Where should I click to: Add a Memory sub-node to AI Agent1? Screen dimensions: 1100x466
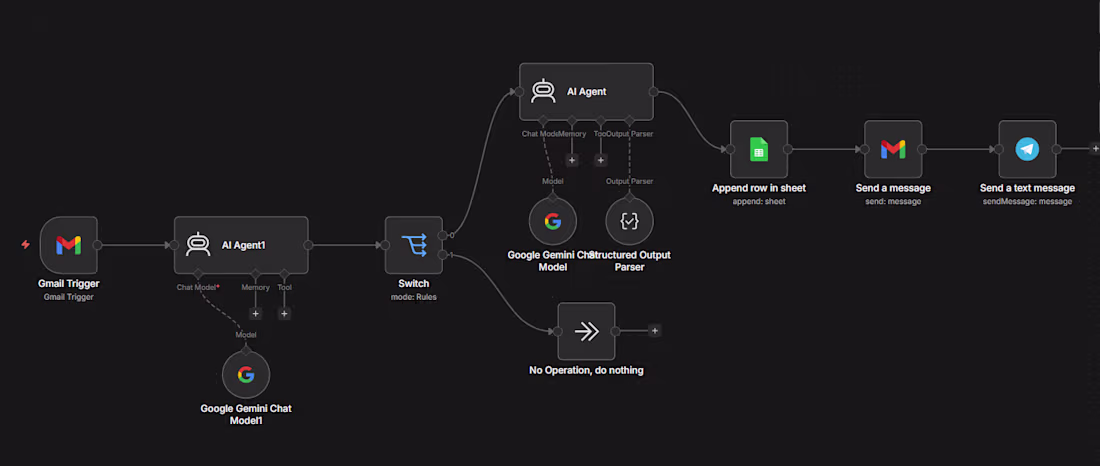pos(255,314)
